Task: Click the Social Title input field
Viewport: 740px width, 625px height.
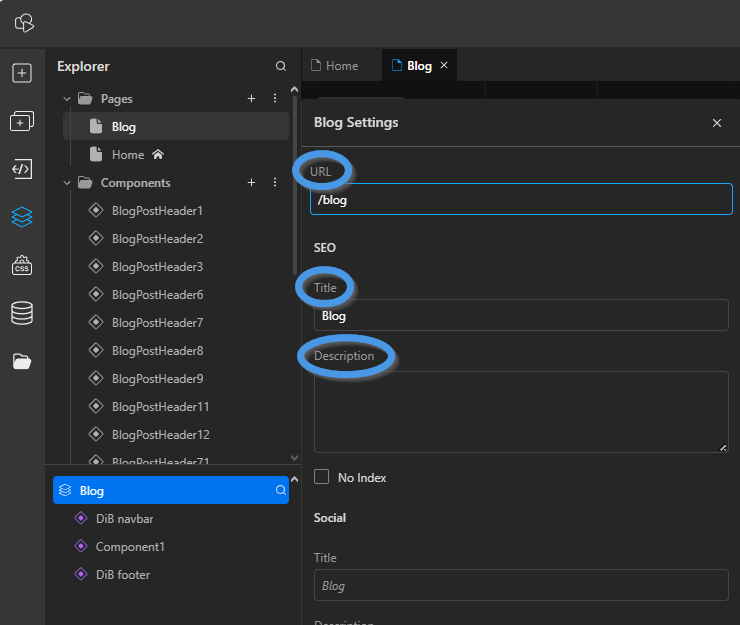Action: click(521, 585)
